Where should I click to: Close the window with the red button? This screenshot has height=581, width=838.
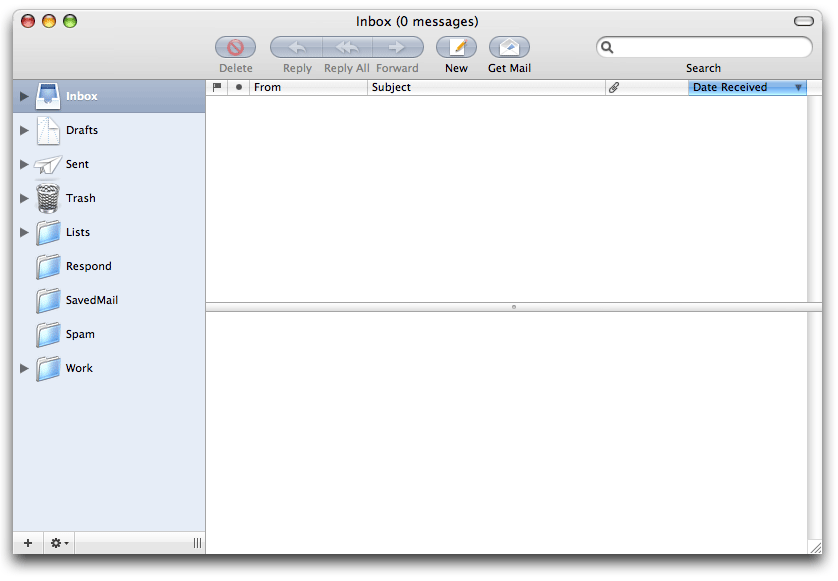click(28, 21)
